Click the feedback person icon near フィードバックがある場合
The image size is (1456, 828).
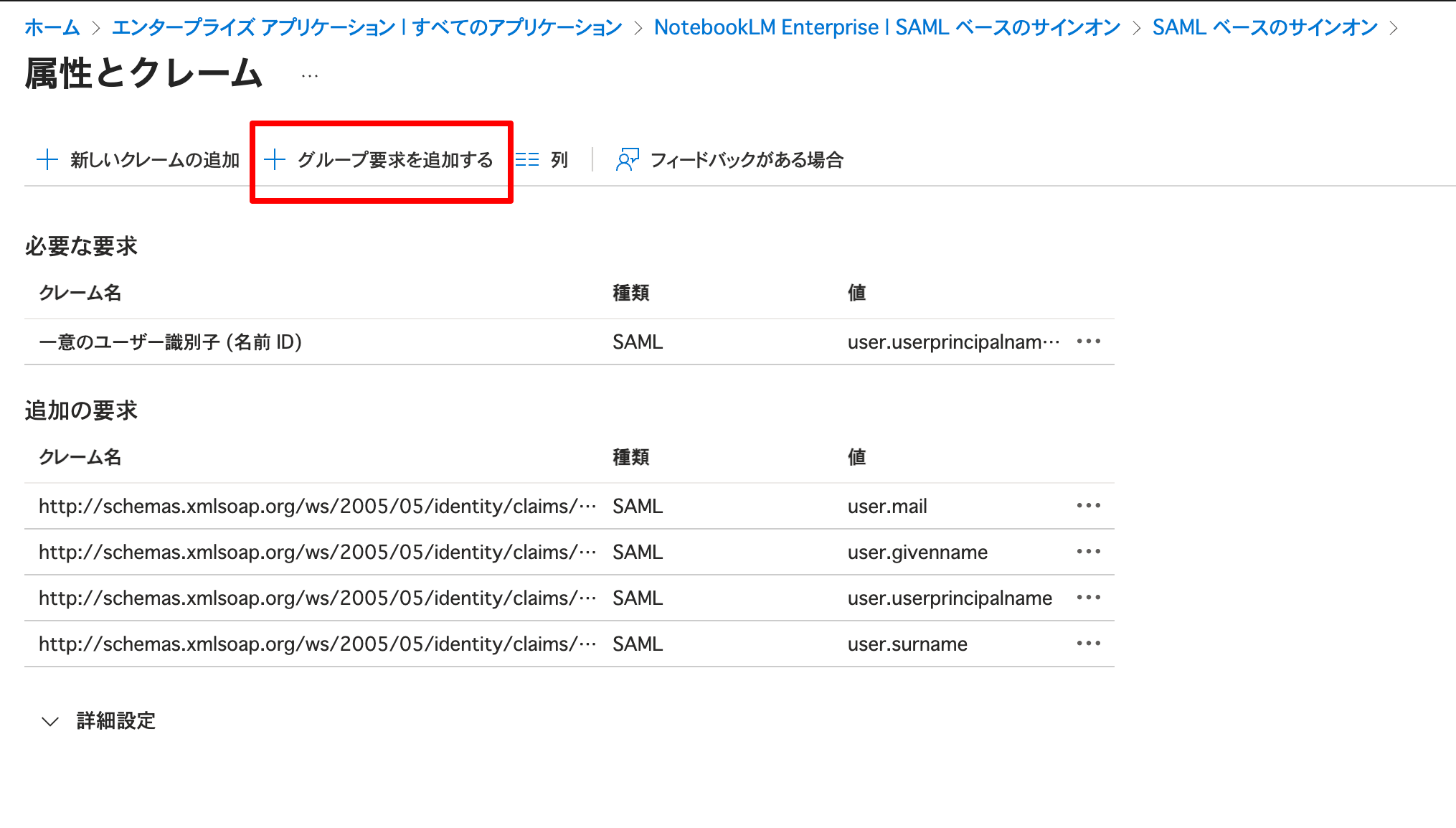point(628,159)
